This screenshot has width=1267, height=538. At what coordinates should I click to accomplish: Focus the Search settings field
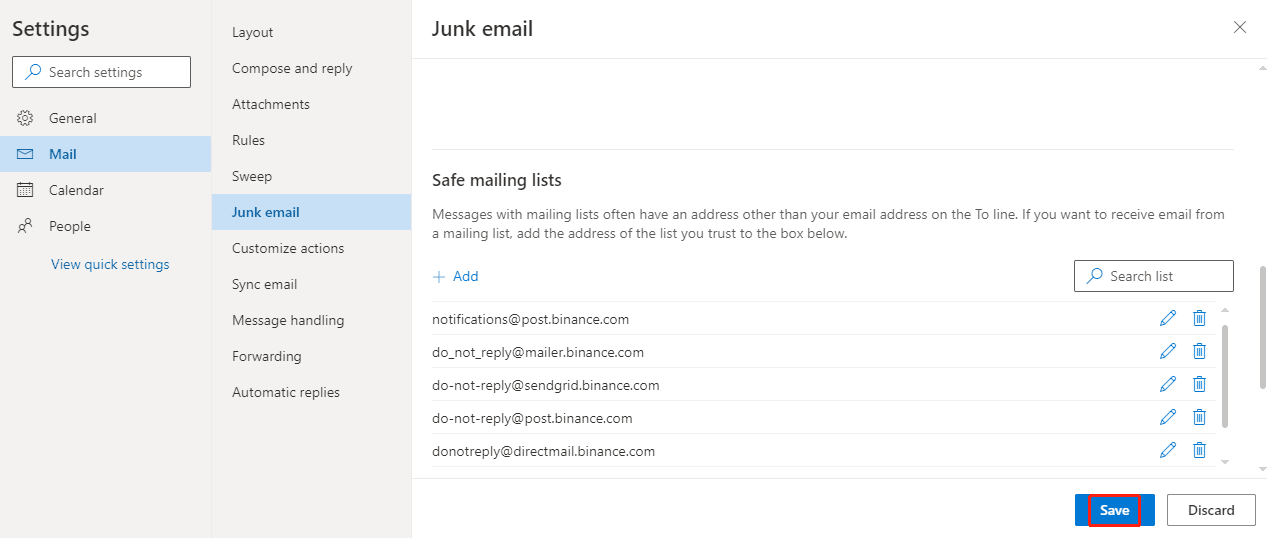[x=101, y=72]
